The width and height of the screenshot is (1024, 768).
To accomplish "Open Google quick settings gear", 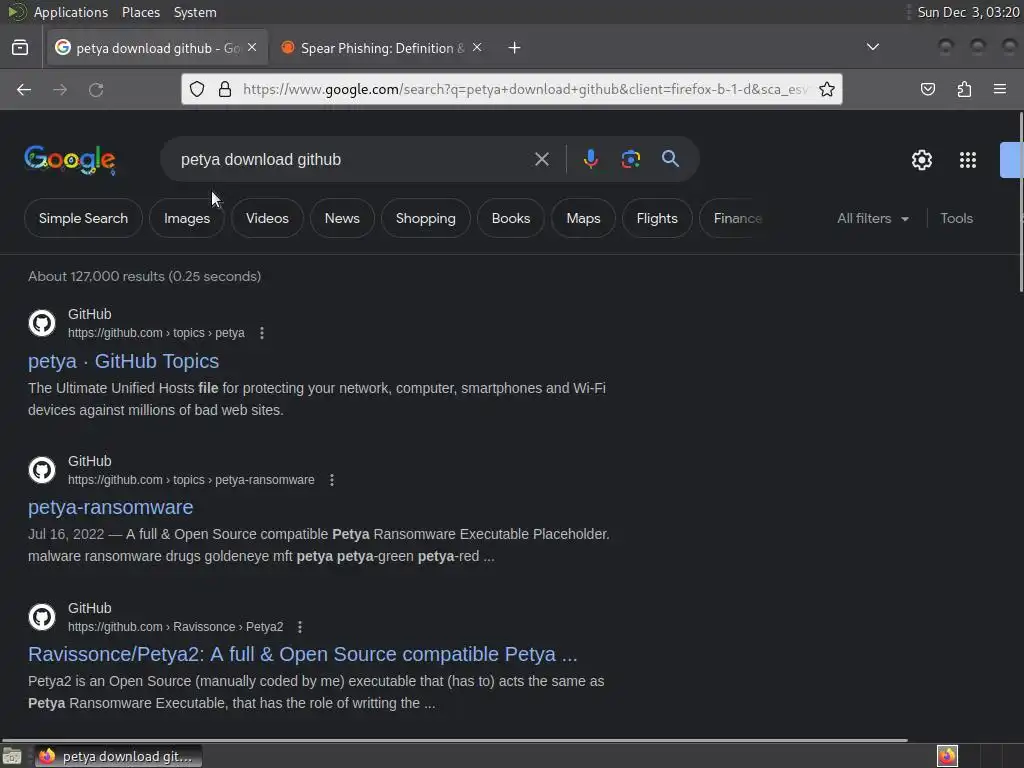I will click(x=921, y=160).
